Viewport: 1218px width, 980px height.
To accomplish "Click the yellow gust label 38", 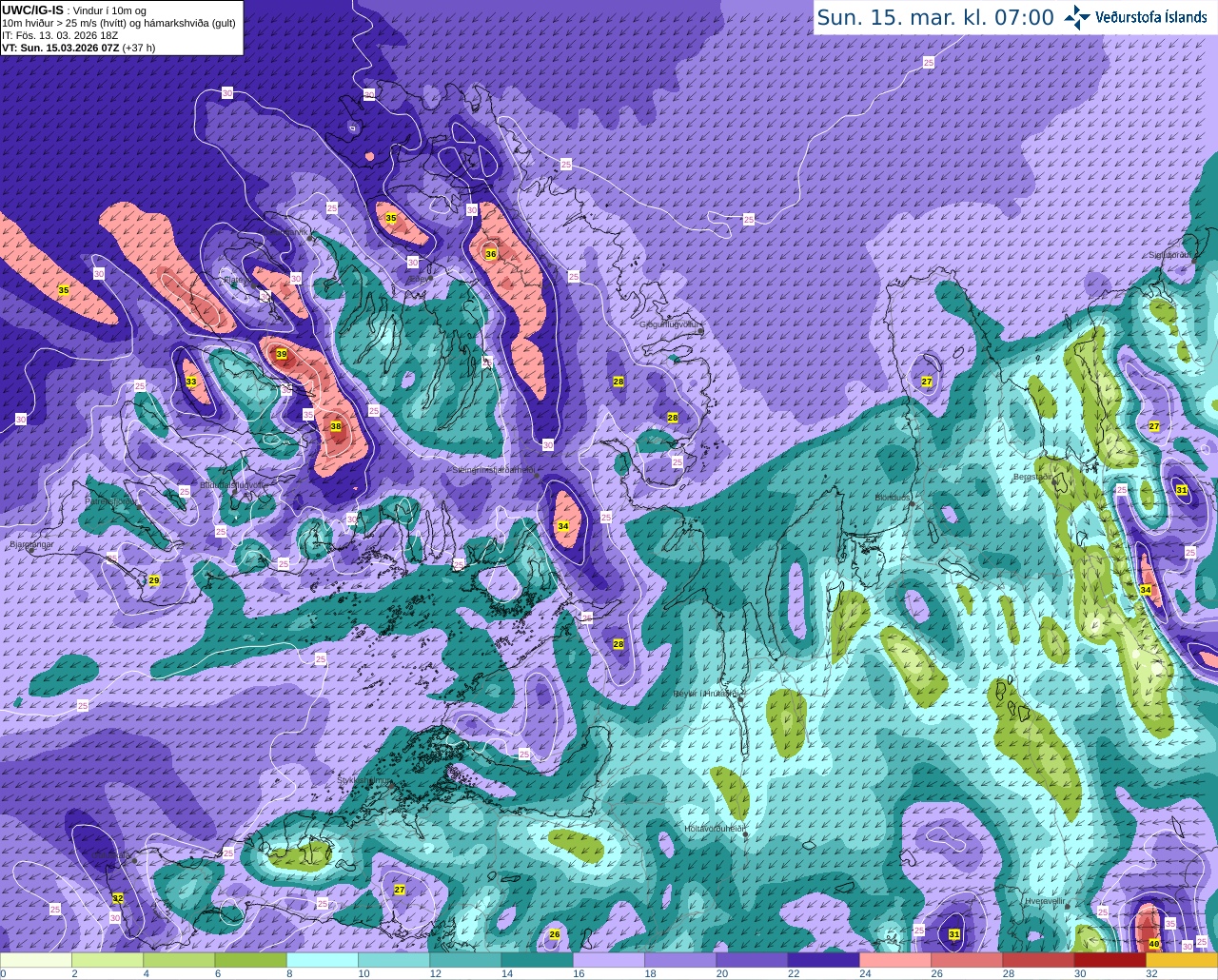I will (336, 426).
